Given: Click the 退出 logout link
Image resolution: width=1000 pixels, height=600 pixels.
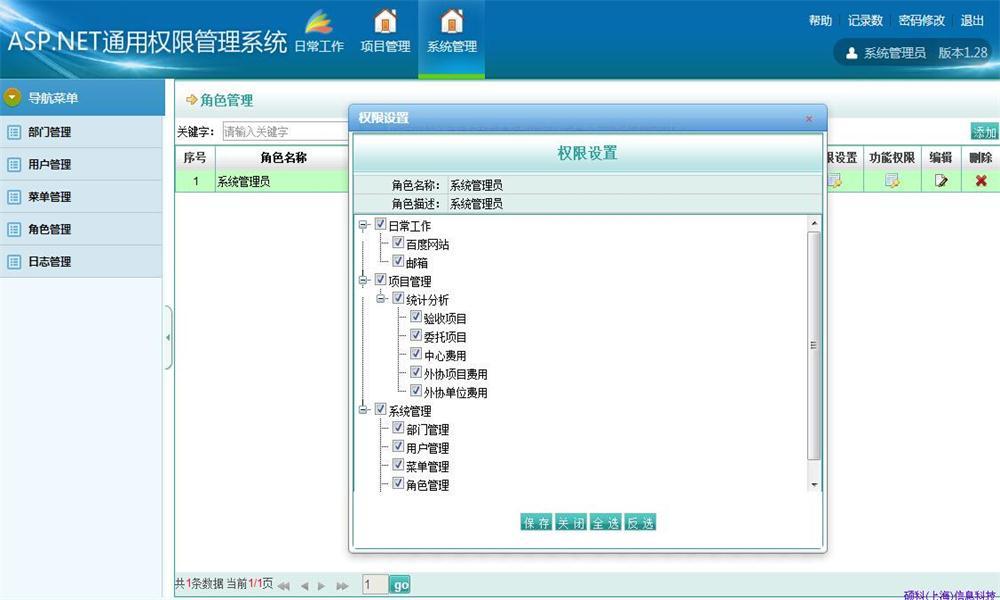Looking at the screenshot, I should (973, 20).
